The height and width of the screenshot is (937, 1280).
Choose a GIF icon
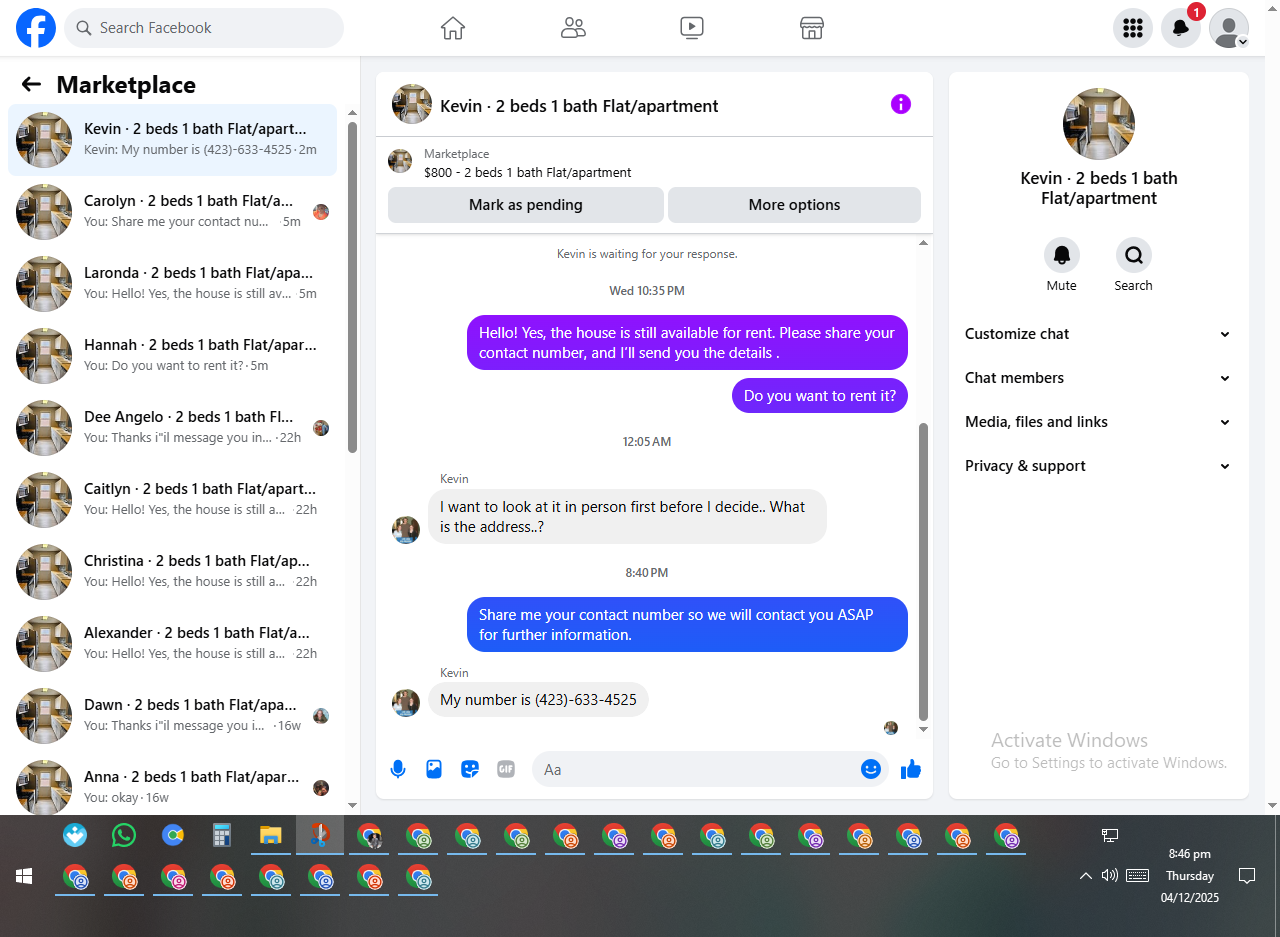506,769
